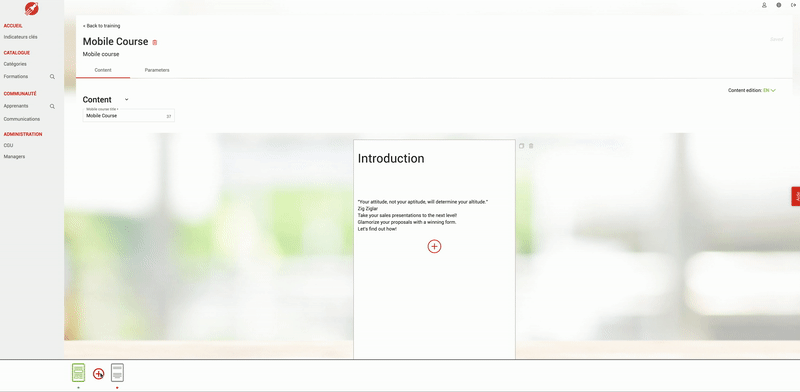
Task: Click the search icon next to Apprenants
Action: pos(52,107)
